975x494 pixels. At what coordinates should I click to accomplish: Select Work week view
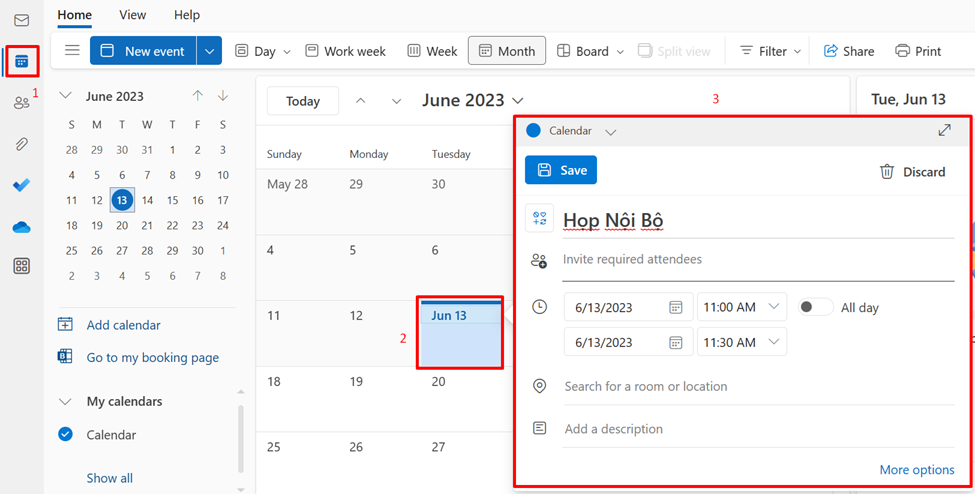tap(345, 51)
